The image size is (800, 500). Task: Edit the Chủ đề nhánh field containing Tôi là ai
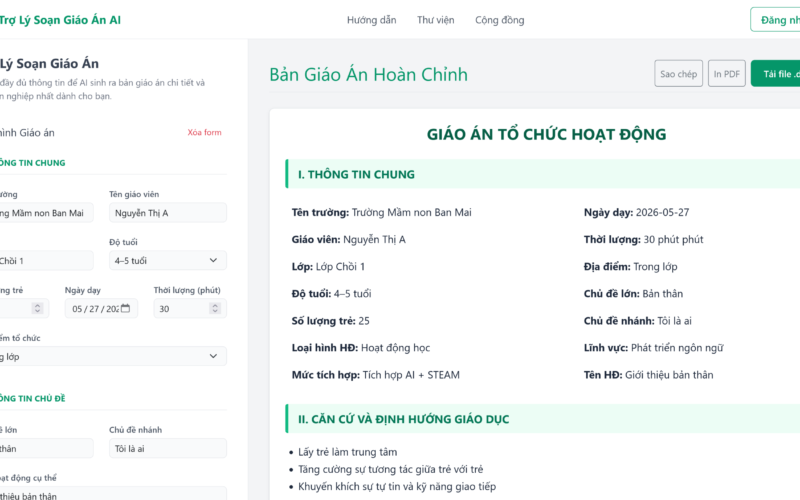[x=167, y=448]
